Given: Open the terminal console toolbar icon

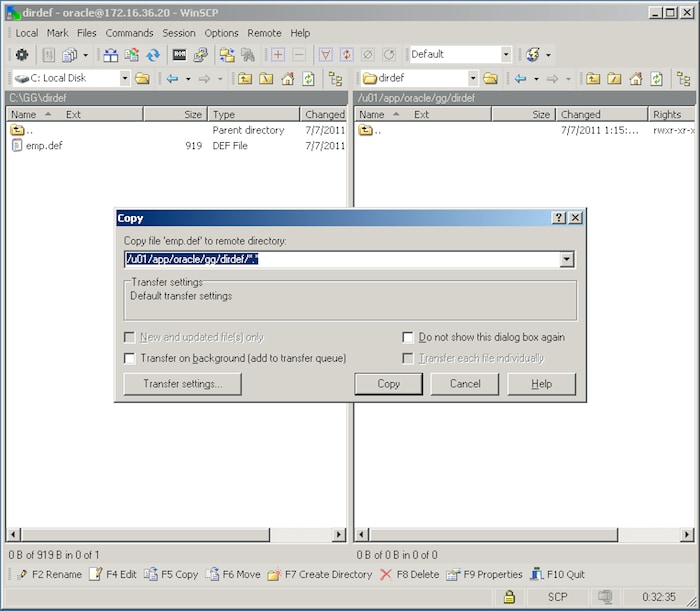Looking at the screenshot, I should [x=179, y=55].
